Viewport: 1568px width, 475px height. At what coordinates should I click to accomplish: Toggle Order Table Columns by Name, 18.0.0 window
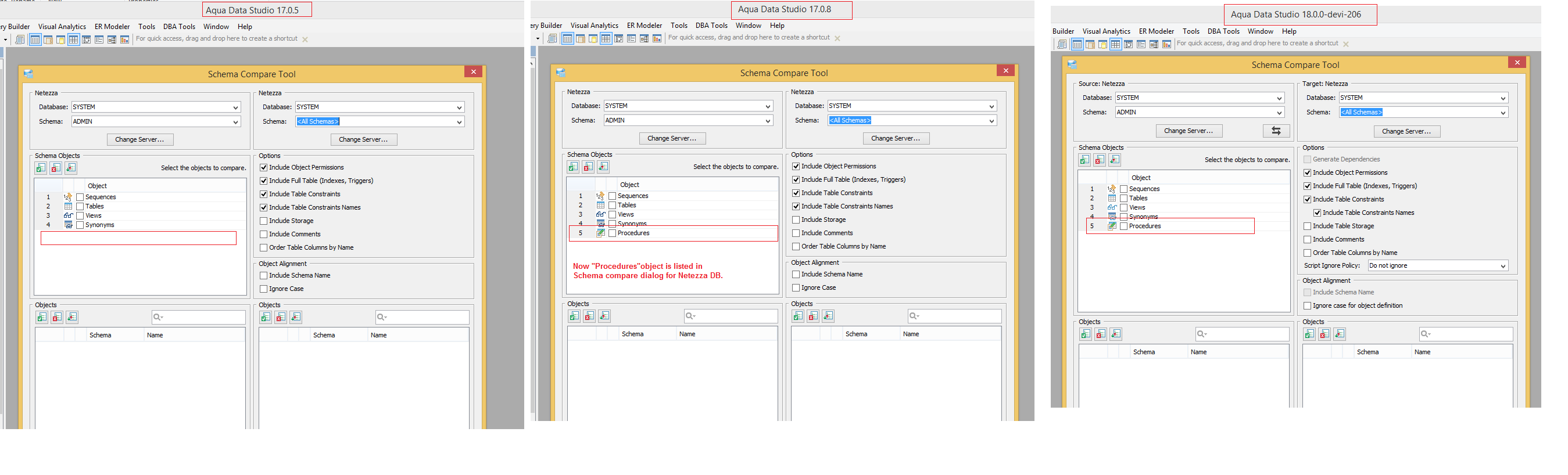tap(1308, 253)
